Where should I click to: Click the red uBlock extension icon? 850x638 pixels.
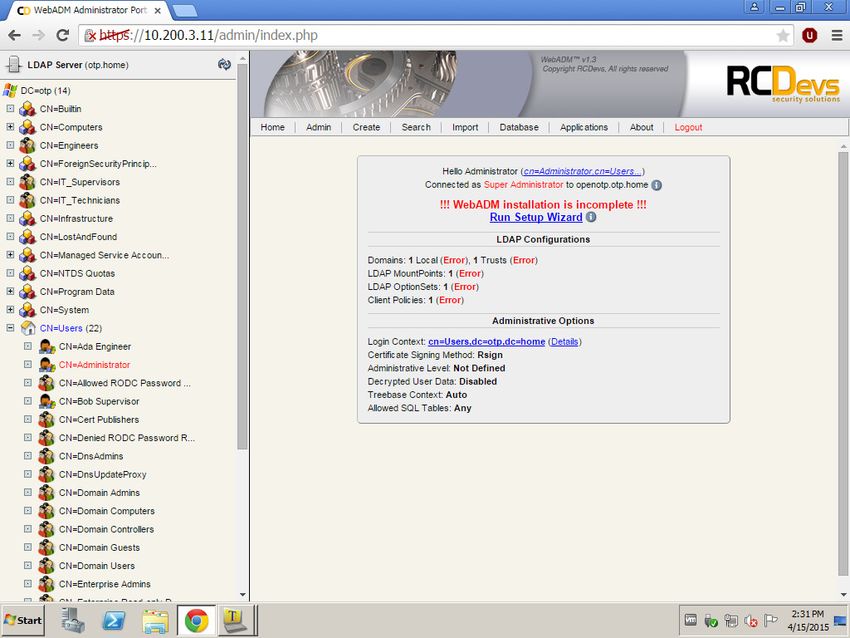point(809,35)
